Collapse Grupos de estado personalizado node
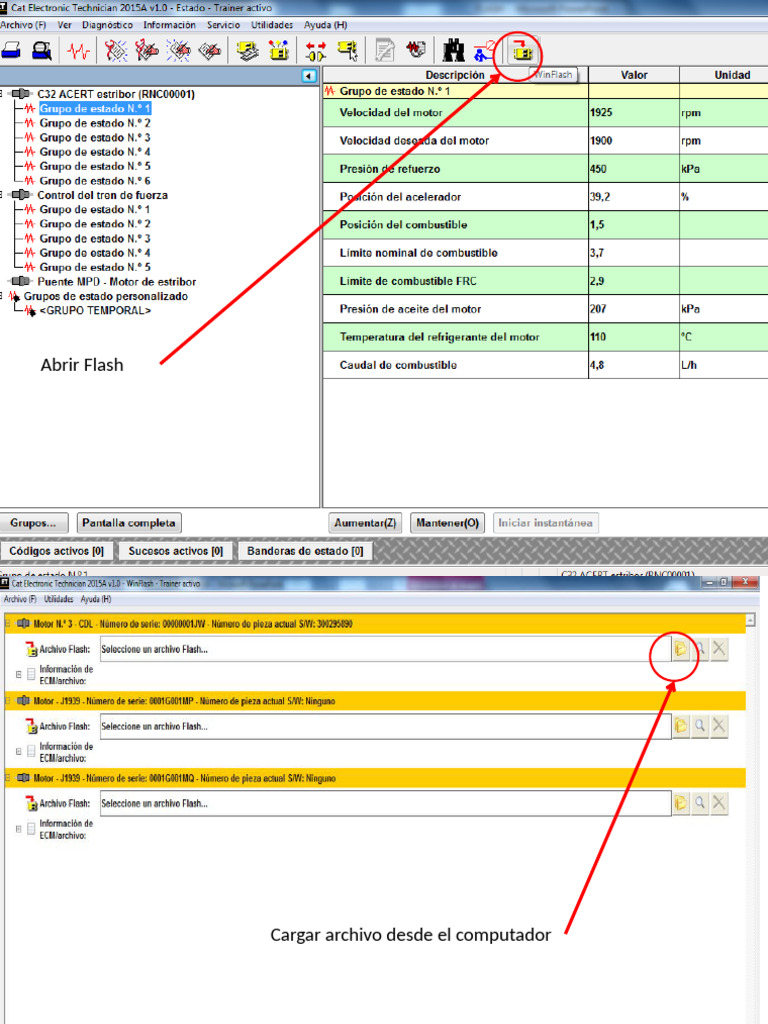768x1024 pixels. pyautogui.click(x=2, y=296)
